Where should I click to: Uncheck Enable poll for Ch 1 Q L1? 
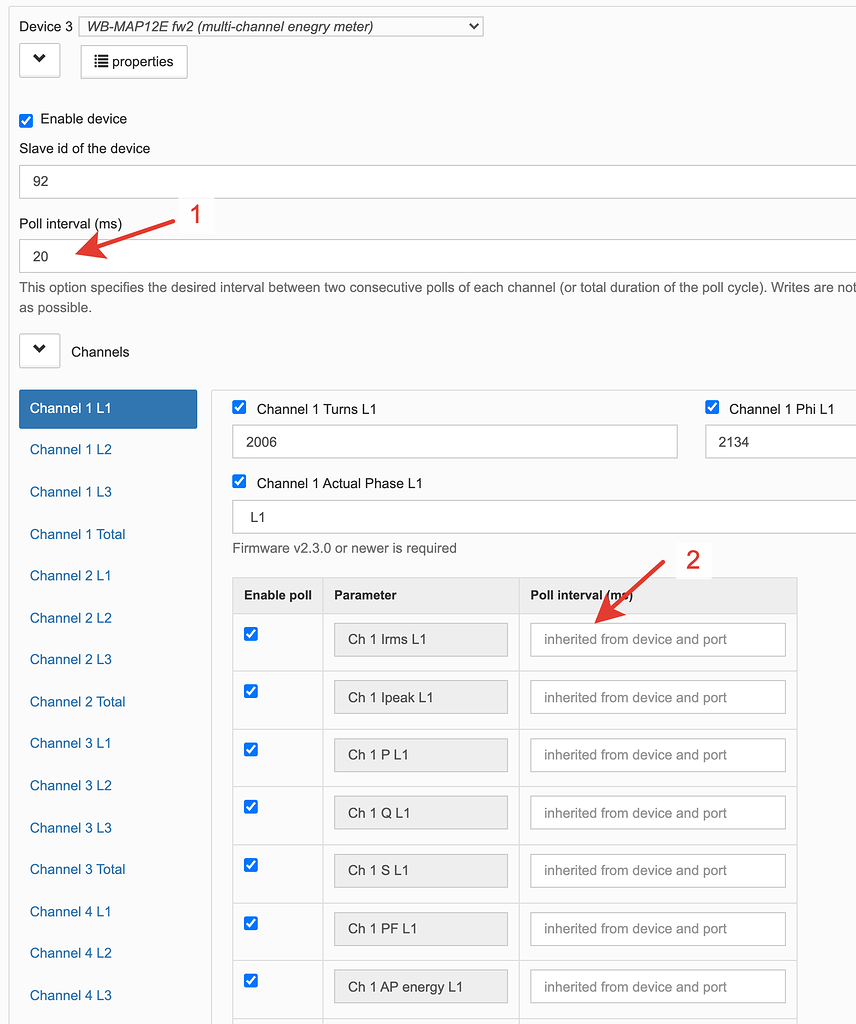pyautogui.click(x=251, y=807)
